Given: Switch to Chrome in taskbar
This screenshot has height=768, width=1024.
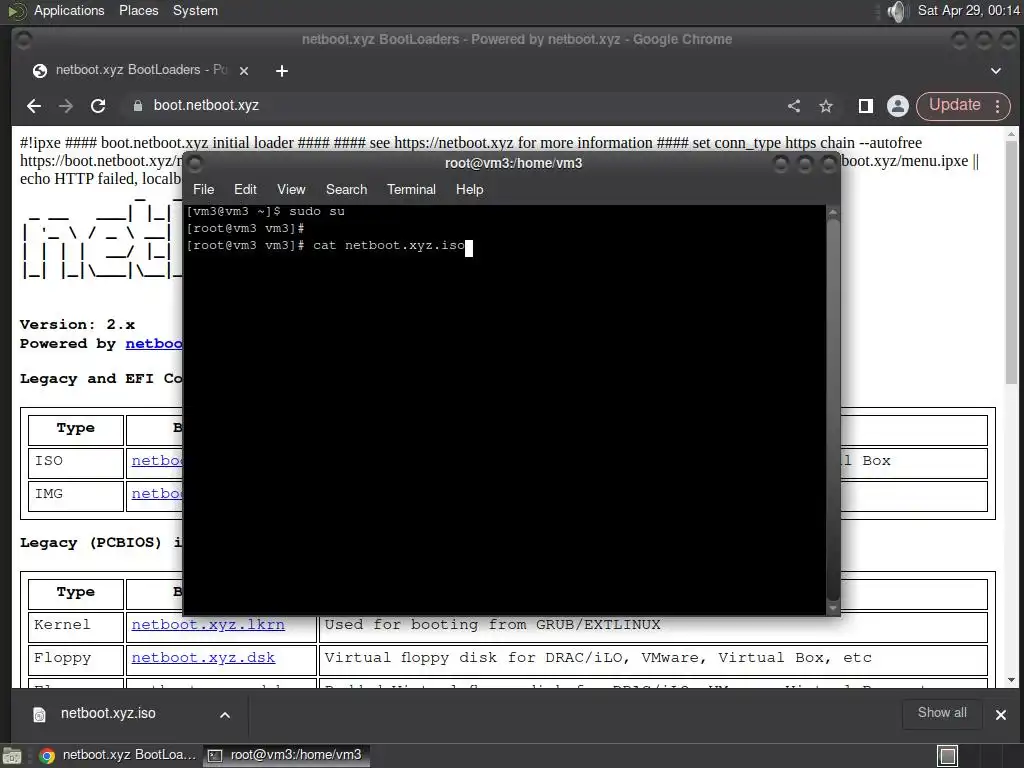Looking at the screenshot, I should click(x=118, y=755).
